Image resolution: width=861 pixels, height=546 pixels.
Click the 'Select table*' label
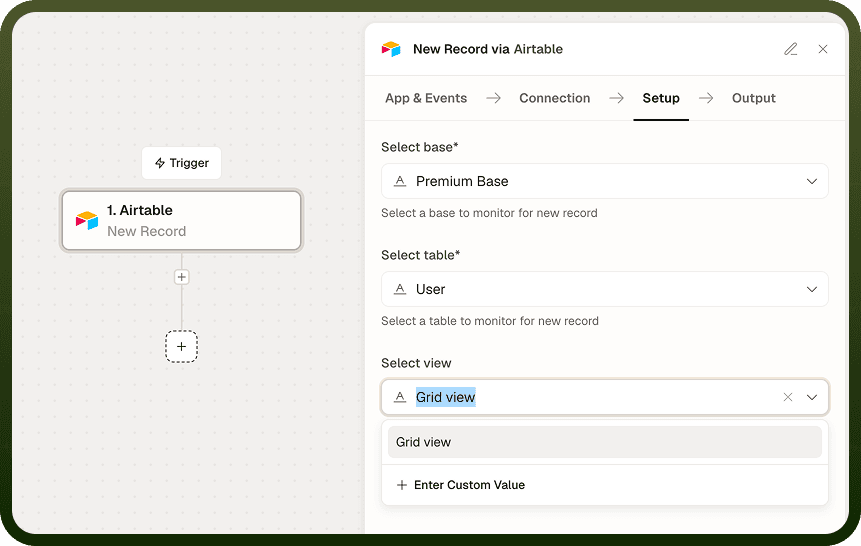[x=421, y=255]
